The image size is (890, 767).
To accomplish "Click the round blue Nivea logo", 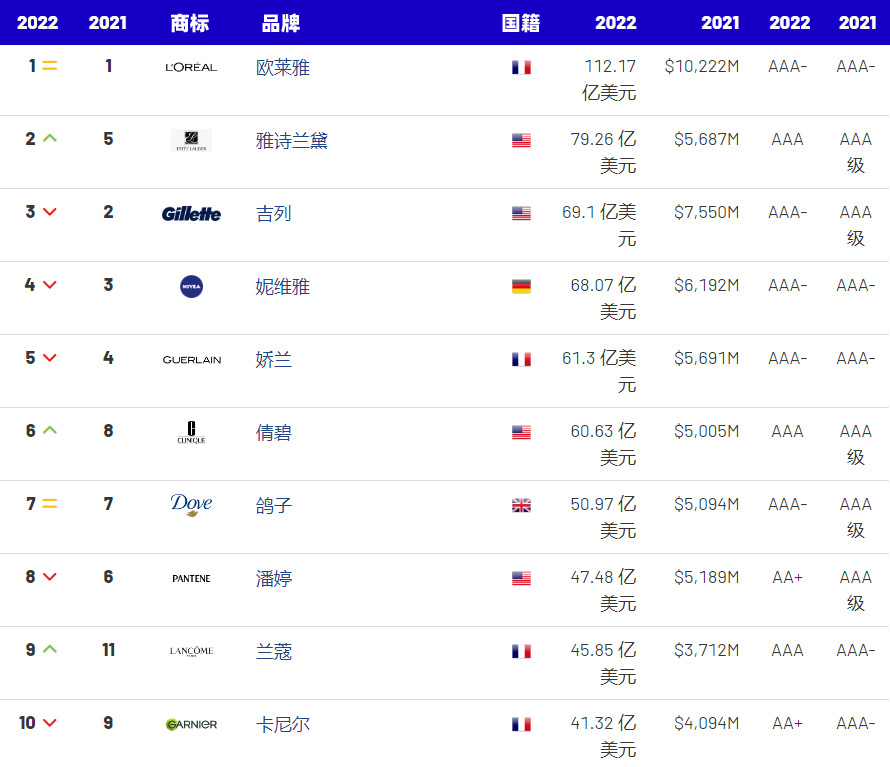I will (191, 287).
